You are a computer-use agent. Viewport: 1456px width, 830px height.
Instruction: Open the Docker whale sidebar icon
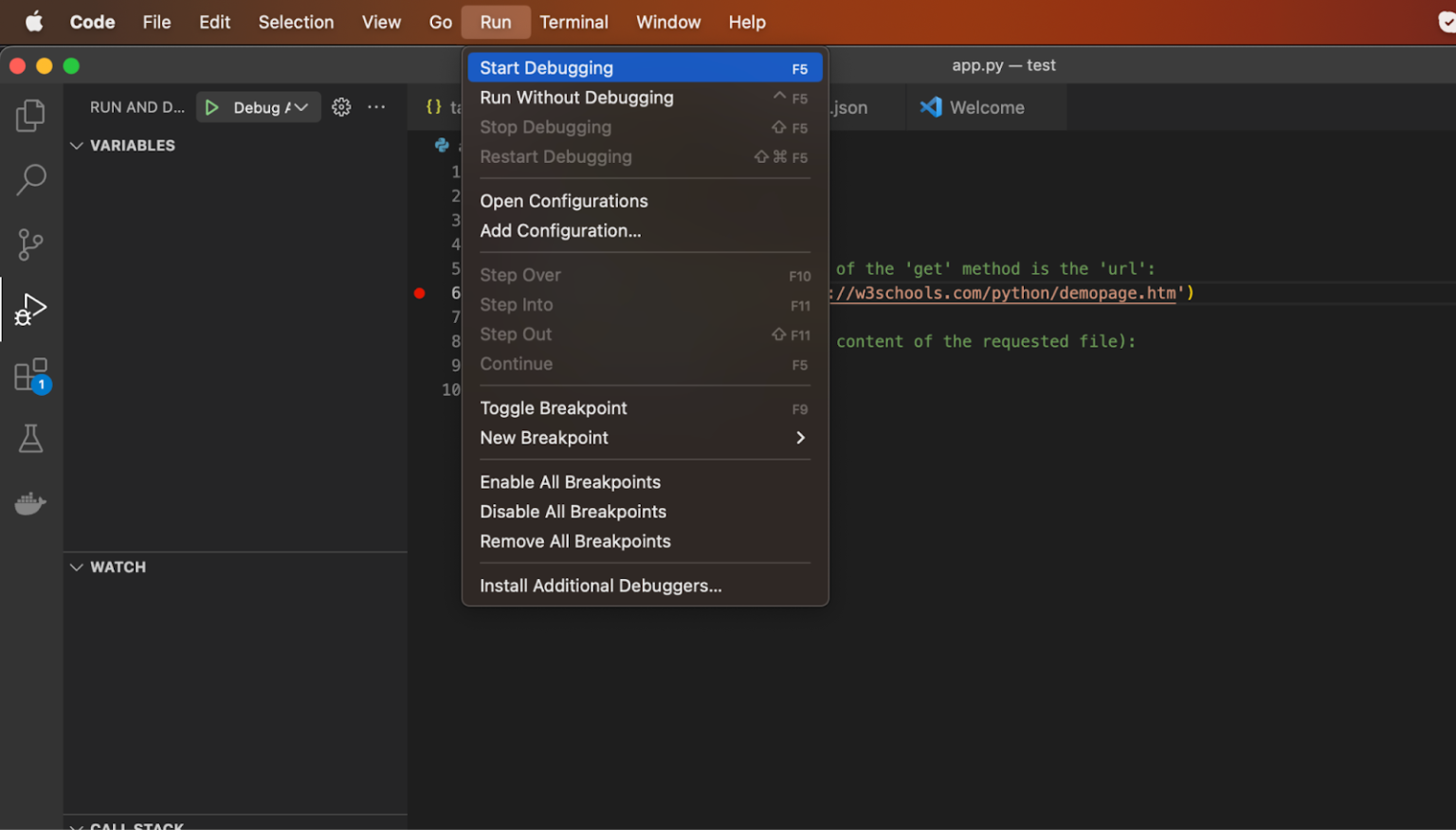coord(30,503)
